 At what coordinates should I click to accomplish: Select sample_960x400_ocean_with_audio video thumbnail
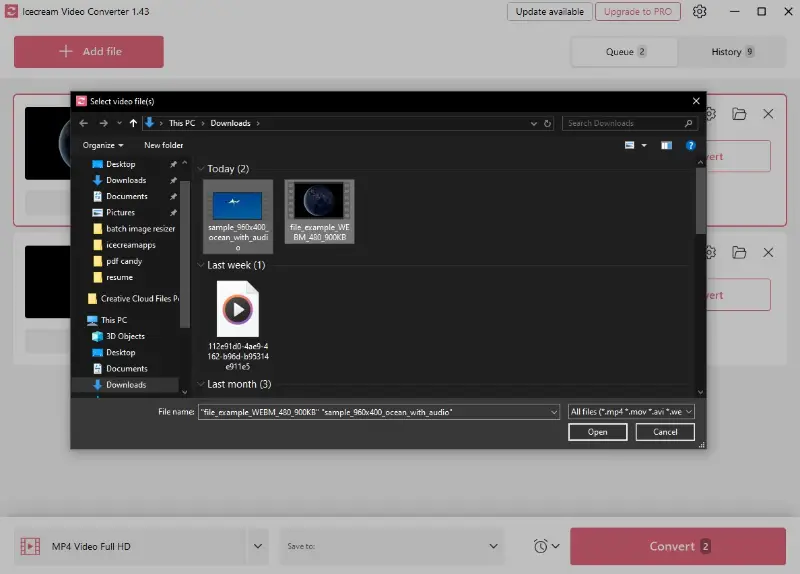click(x=238, y=216)
